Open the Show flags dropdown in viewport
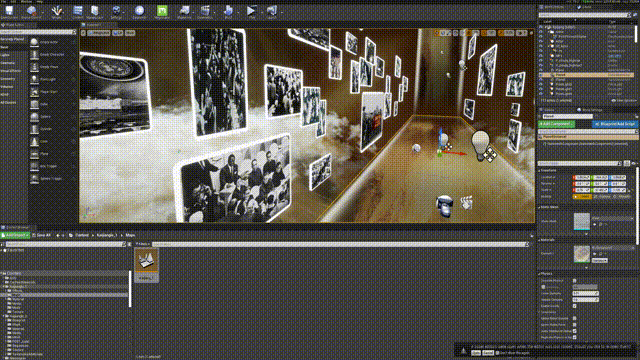640x360 pixels. click(130, 33)
